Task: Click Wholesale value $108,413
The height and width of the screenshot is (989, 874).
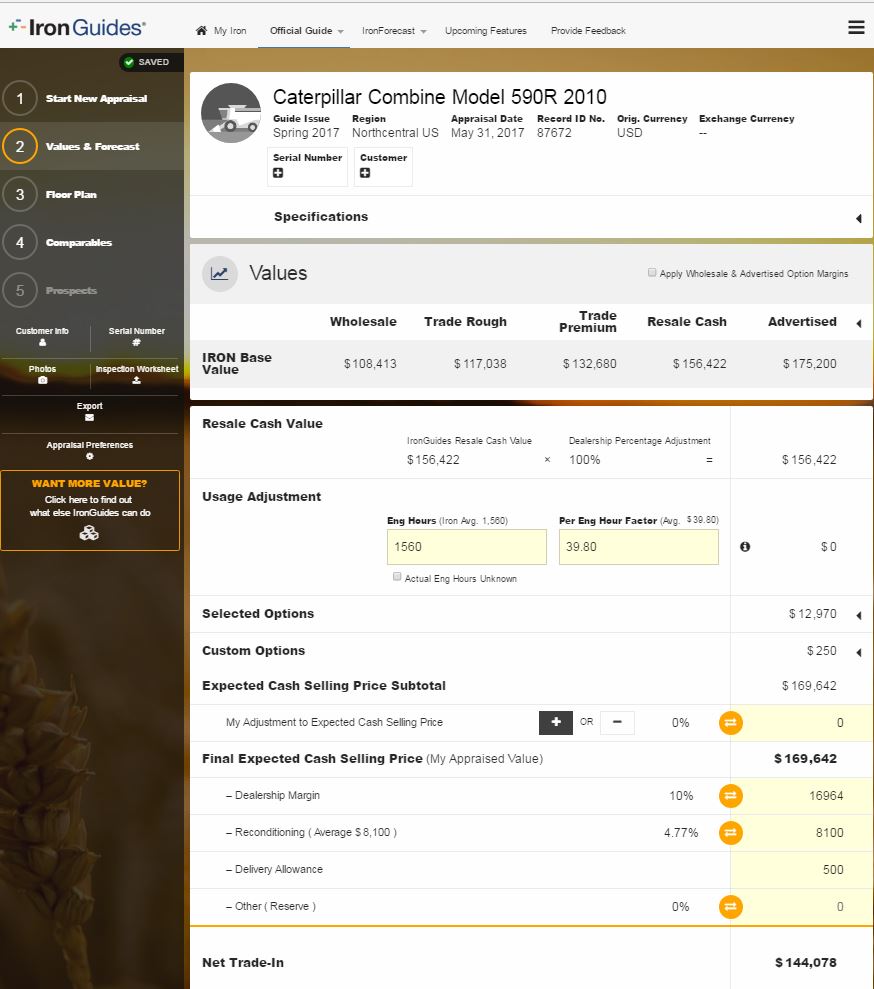Action: 370,364
